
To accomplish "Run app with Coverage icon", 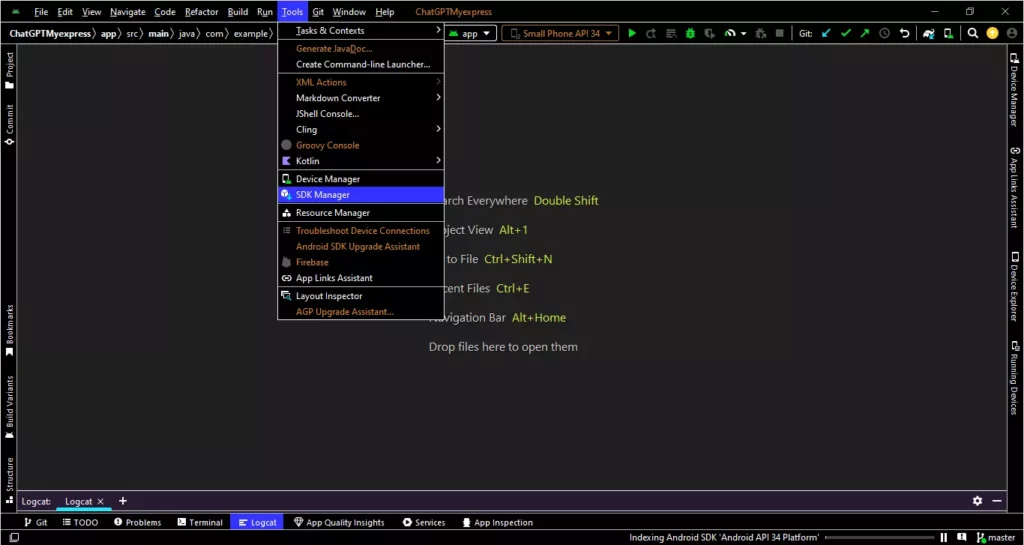I will [710, 33].
